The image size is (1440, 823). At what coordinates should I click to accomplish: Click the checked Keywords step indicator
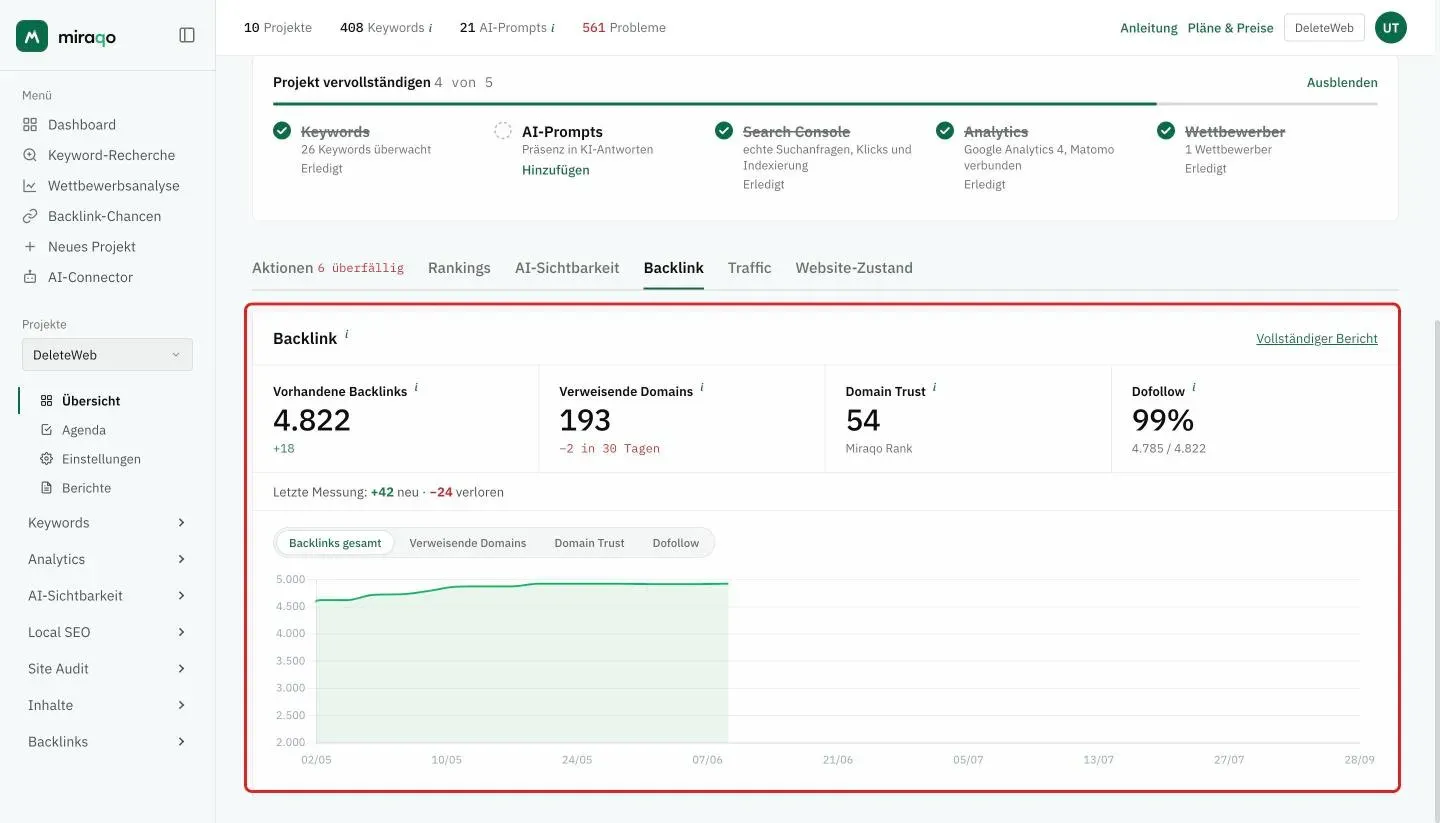[282, 131]
